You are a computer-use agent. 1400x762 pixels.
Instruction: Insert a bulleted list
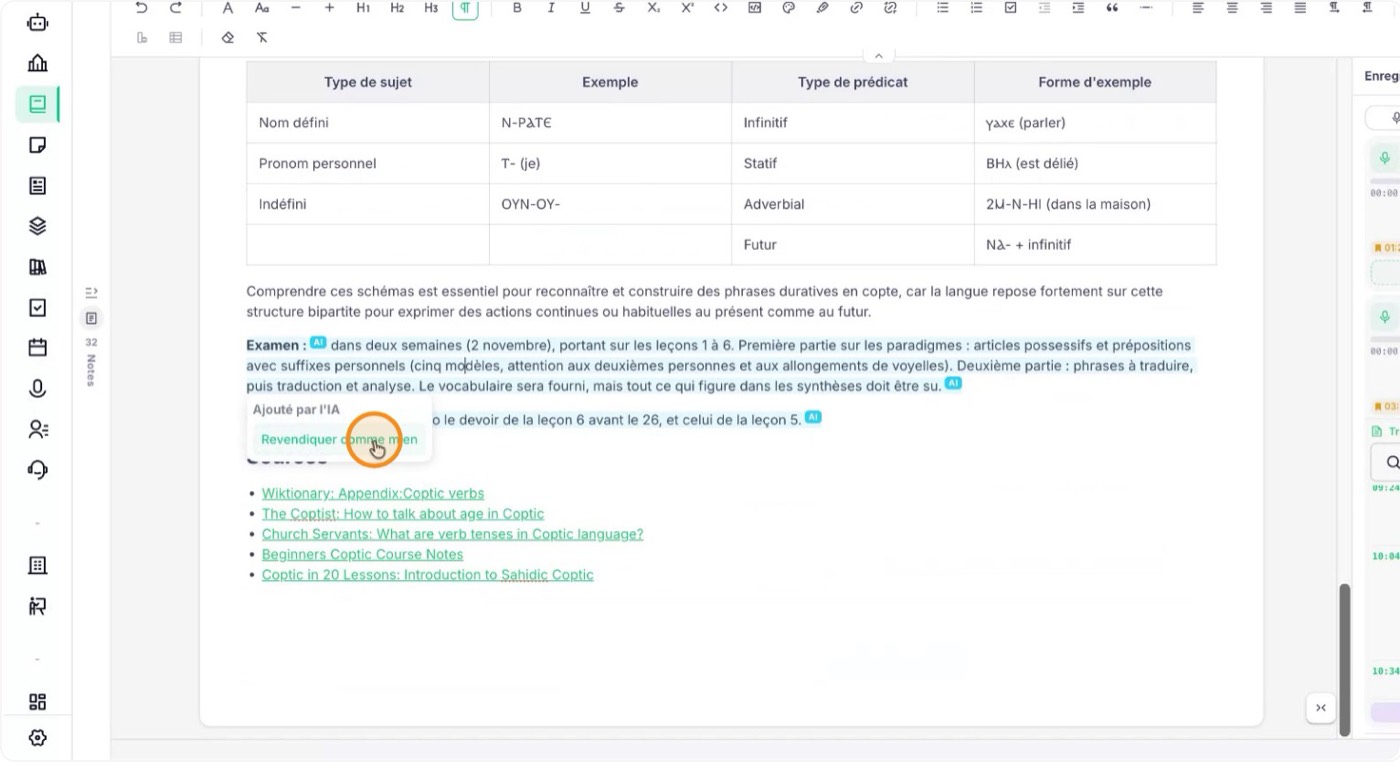pos(942,8)
